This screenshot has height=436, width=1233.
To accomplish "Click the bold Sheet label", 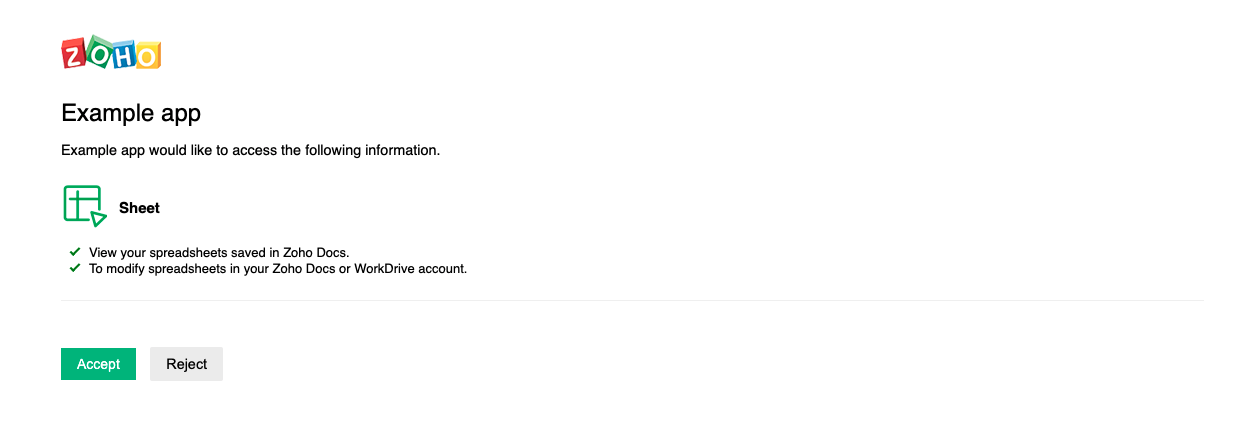I will point(139,208).
